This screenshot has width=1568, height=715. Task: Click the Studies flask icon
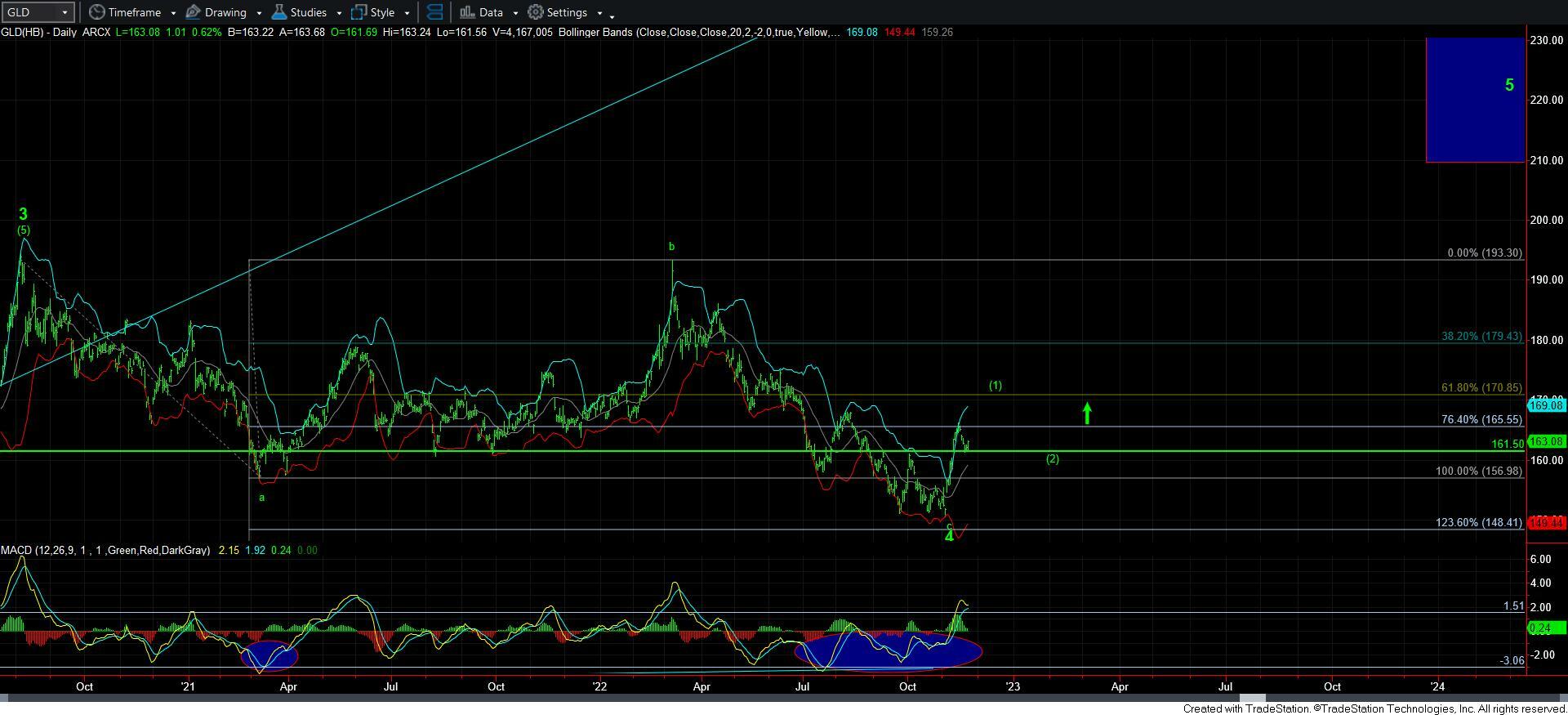(x=279, y=12)
